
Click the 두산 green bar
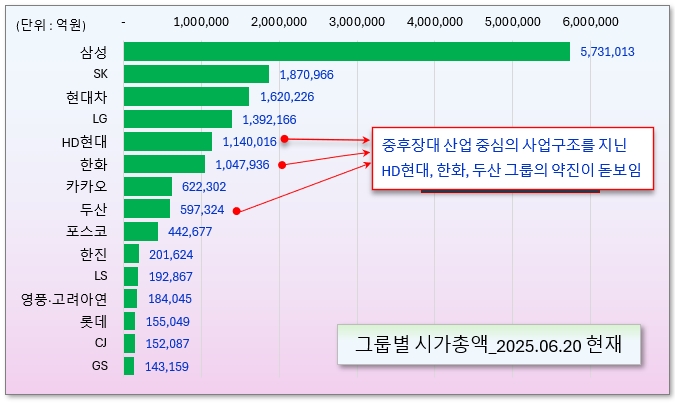(x=147, y=209)
